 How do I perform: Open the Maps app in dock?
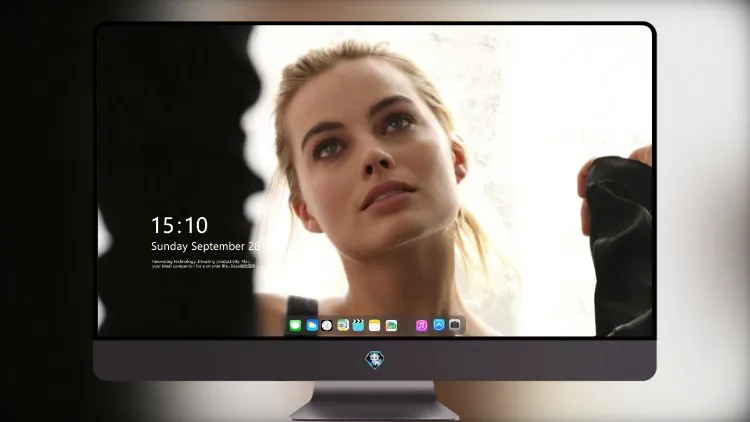click(343, 325)
